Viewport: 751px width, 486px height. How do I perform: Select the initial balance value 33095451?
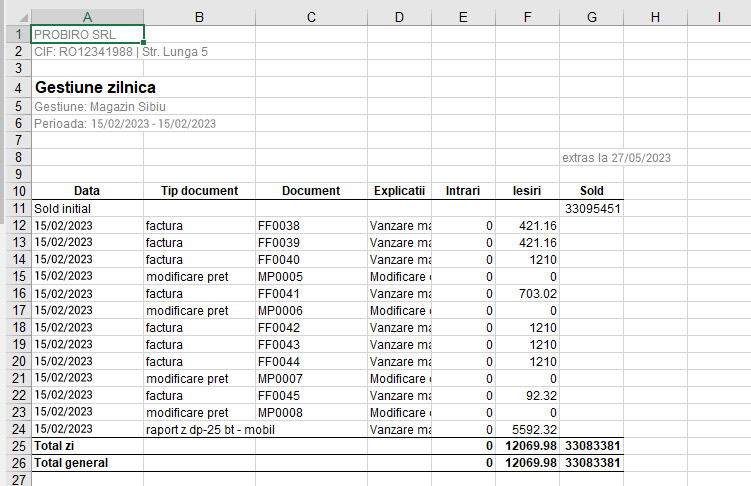(x=594, y=209)
